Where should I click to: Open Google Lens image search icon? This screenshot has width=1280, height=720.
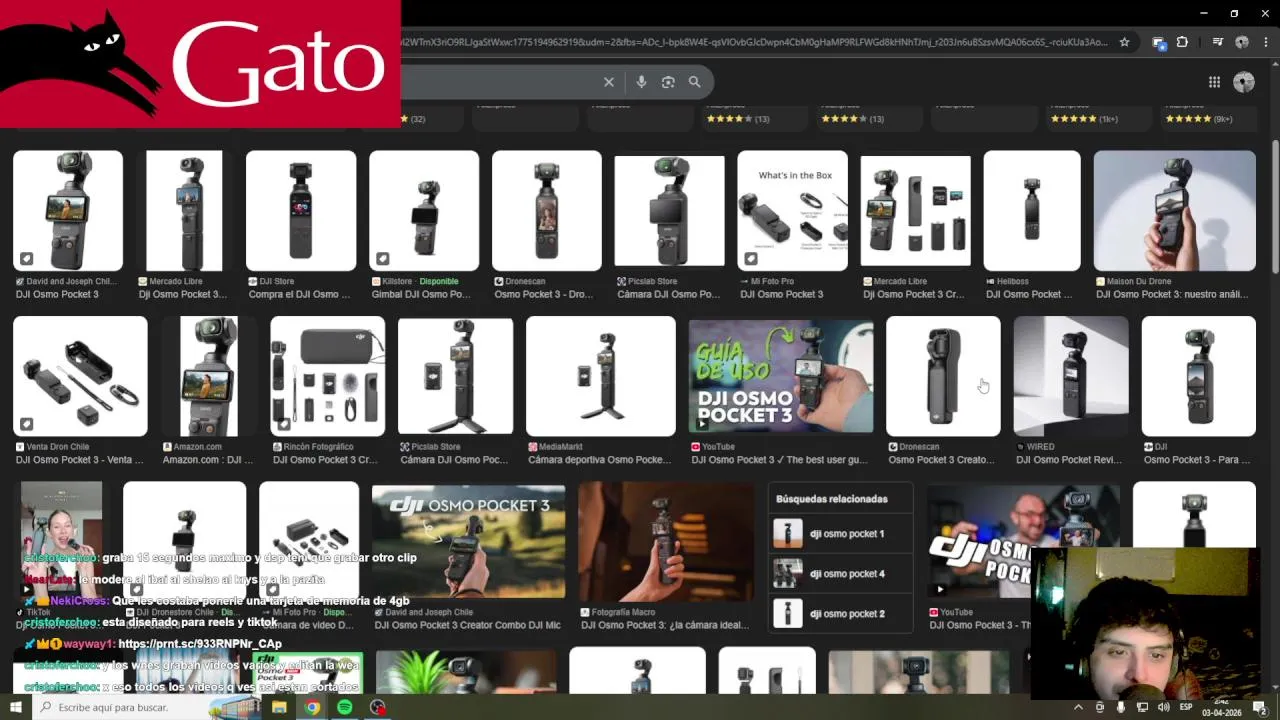(668, 82)
